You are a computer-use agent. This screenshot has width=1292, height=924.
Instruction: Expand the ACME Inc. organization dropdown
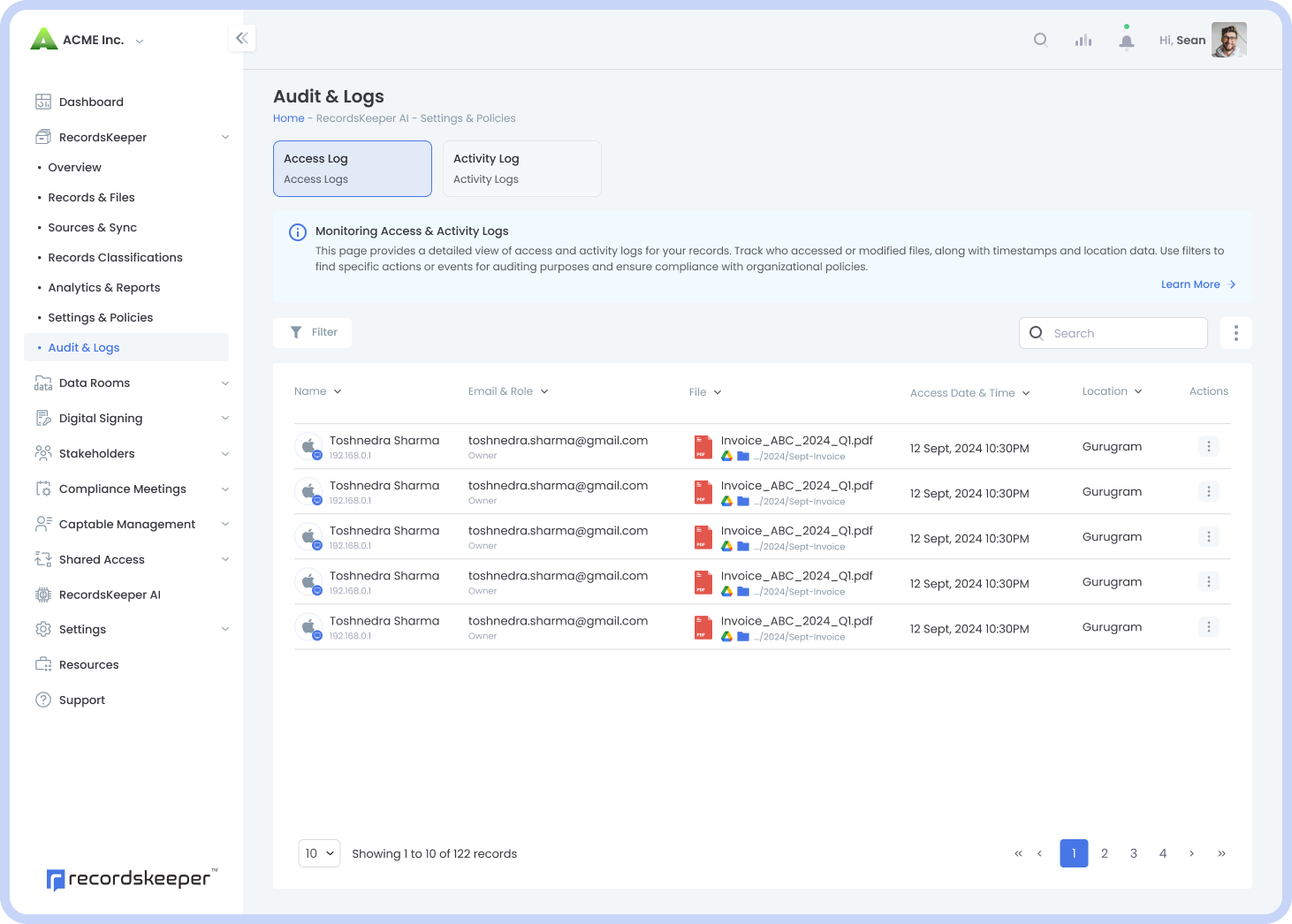140,41
